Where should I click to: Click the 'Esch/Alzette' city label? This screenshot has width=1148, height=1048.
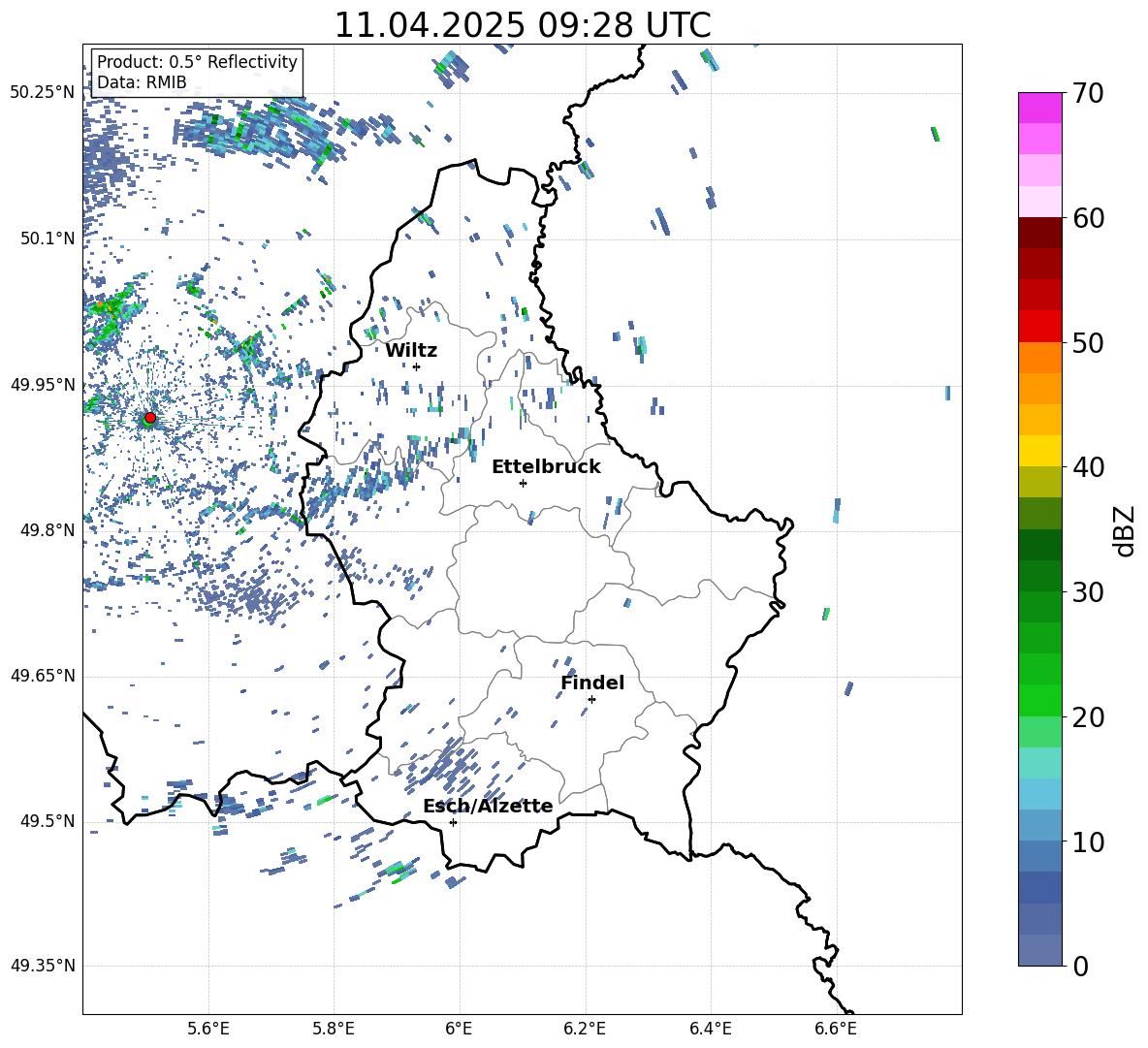click(x=488, y=806)
